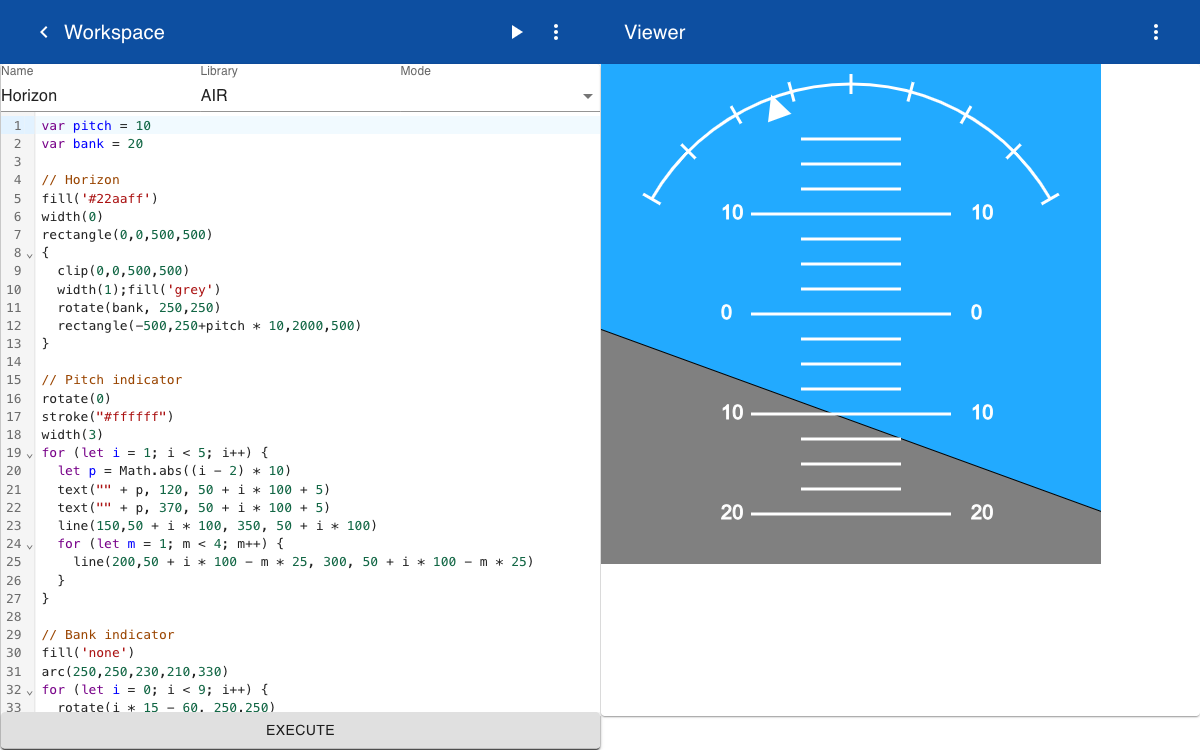Collapse the code block at line 8
Viewport: 1200px width, 750px height.
(x=29, y=254)
